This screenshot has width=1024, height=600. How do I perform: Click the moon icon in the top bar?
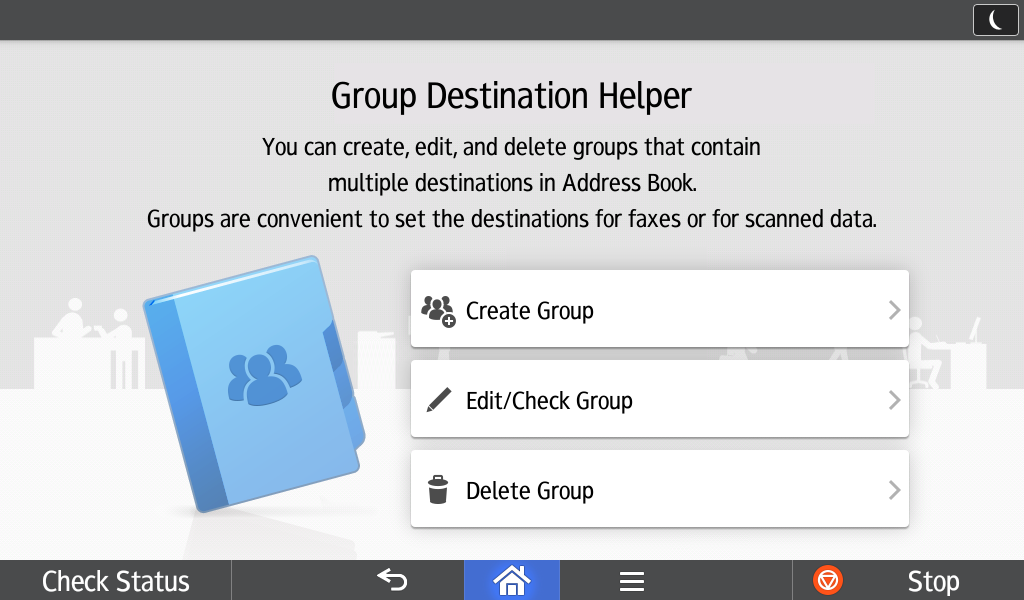click(x=995, y=19)
